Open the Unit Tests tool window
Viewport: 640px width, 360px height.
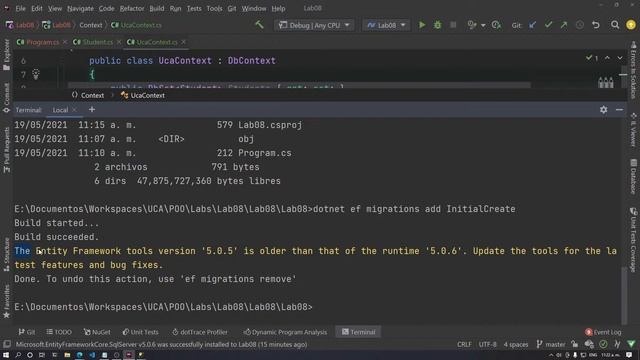pos(140,332)
